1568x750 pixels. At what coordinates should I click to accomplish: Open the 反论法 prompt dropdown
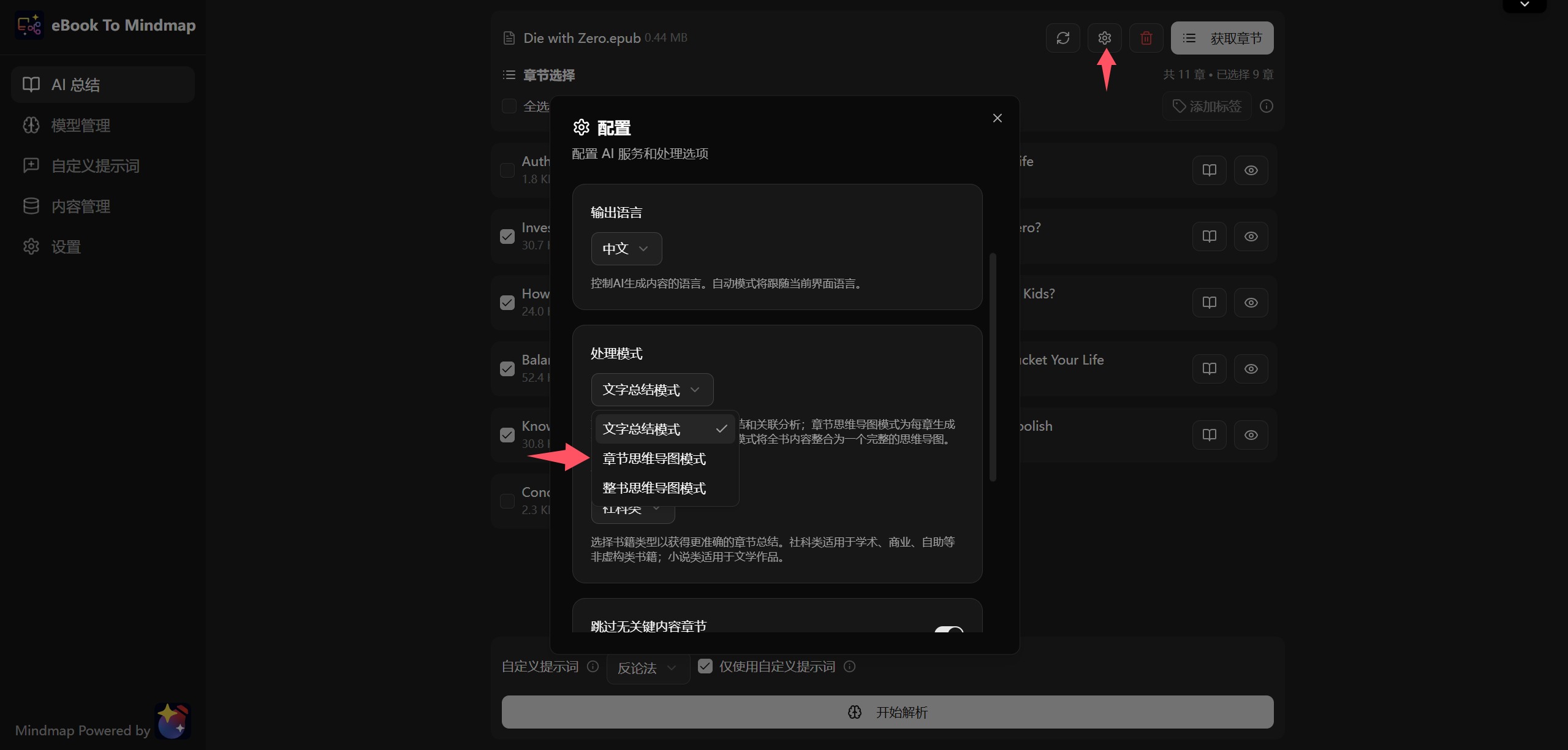pyautogui.click(x=647, y=668)
